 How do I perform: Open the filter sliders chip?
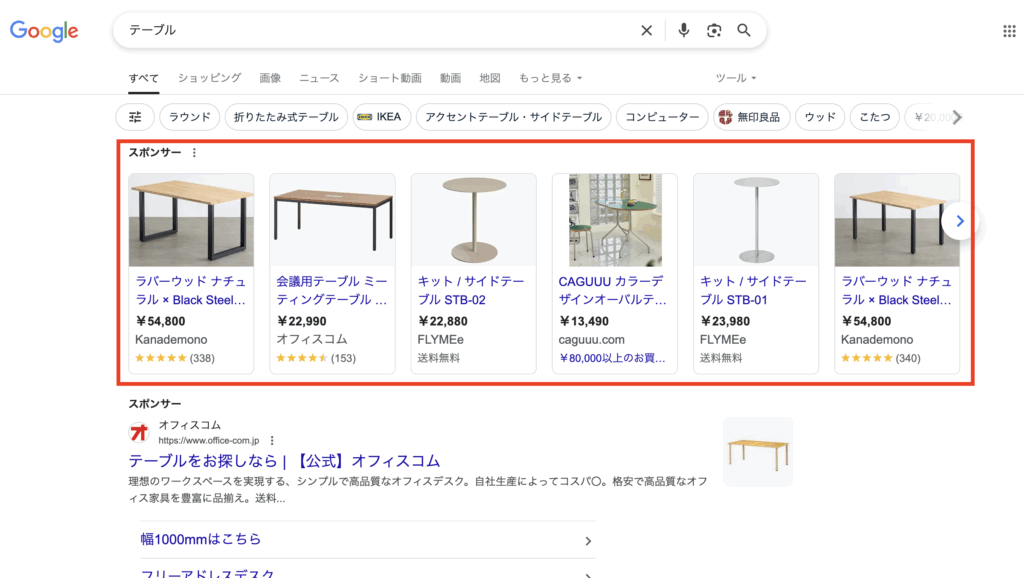pos(135,117)
